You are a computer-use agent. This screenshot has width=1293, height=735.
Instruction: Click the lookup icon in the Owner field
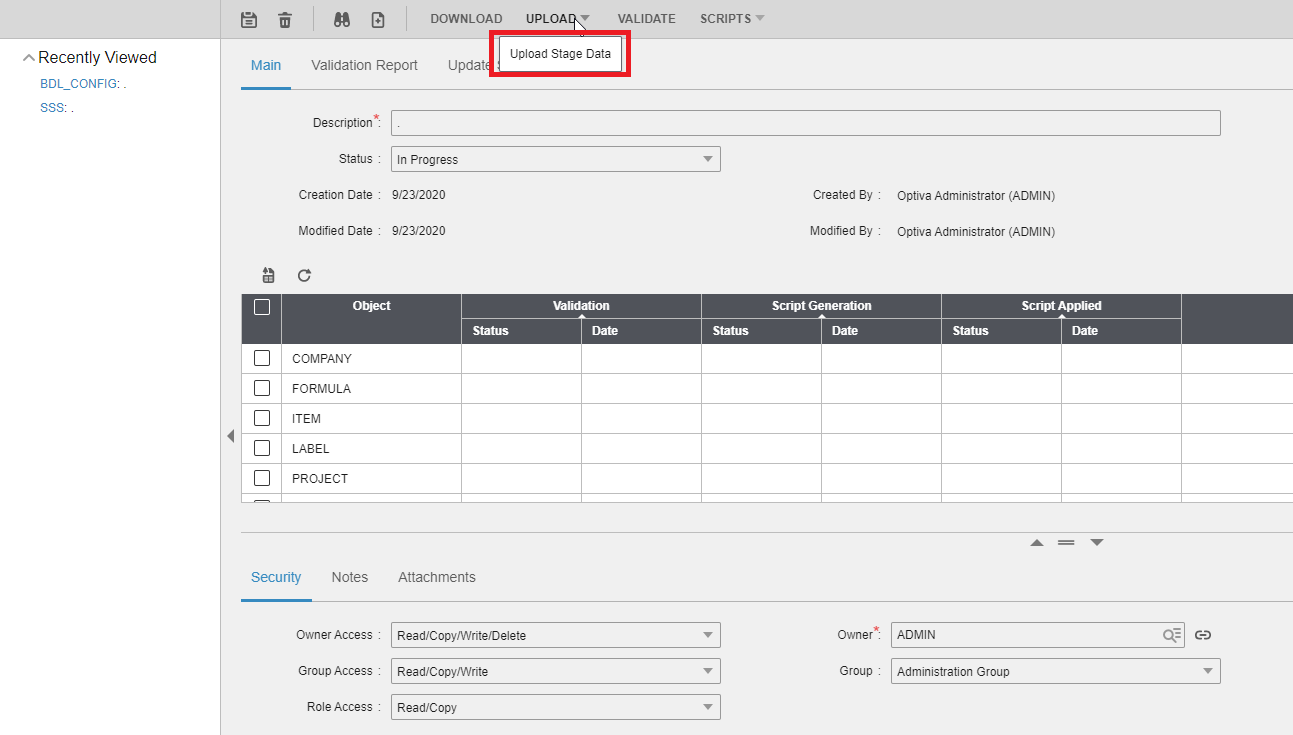tap(1172, 635)
